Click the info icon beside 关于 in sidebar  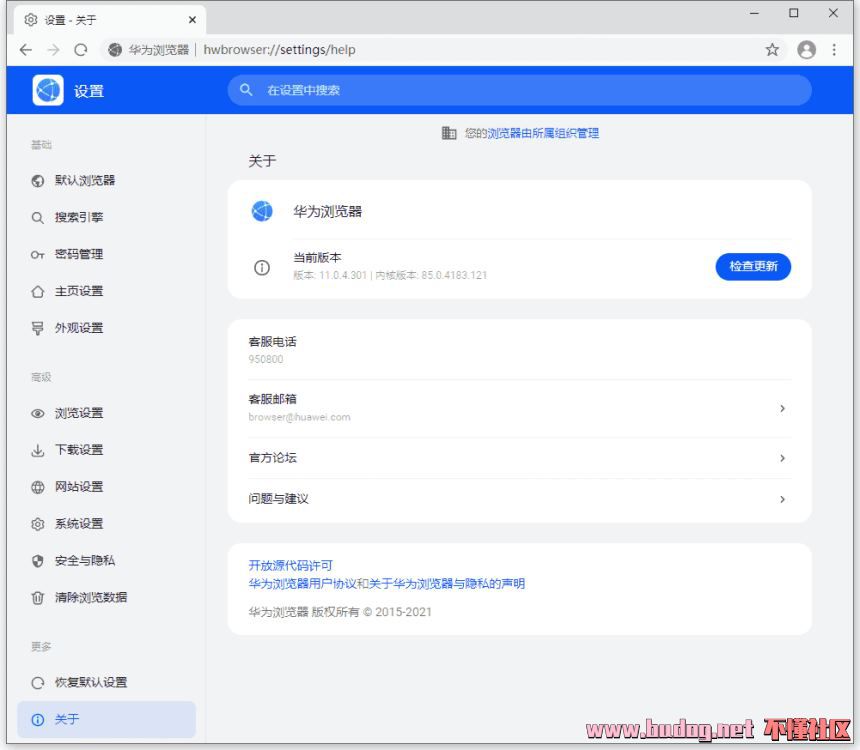coord(37,720)
